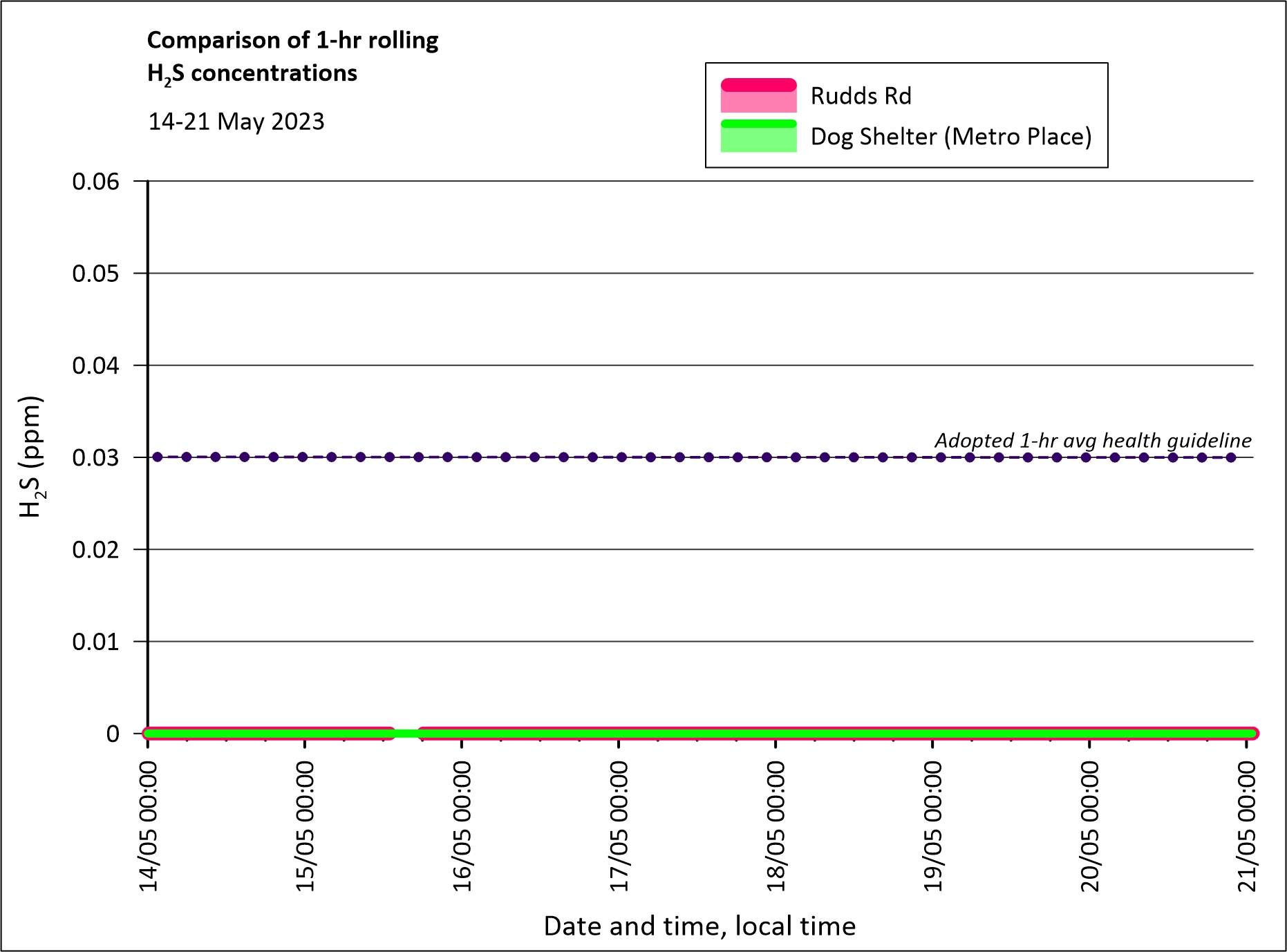Image resolution: width=1287 pixels, height=952 pixels.
Task: Click the '14-21 May 2023' subtitle
Action: point(236,122)
